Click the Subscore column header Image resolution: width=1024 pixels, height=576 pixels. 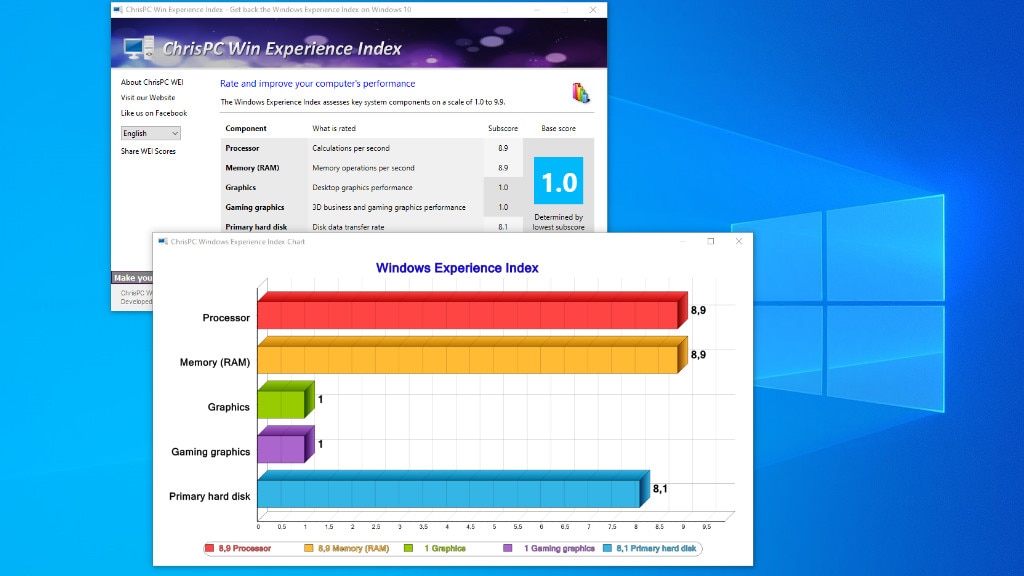click(503, 128)
